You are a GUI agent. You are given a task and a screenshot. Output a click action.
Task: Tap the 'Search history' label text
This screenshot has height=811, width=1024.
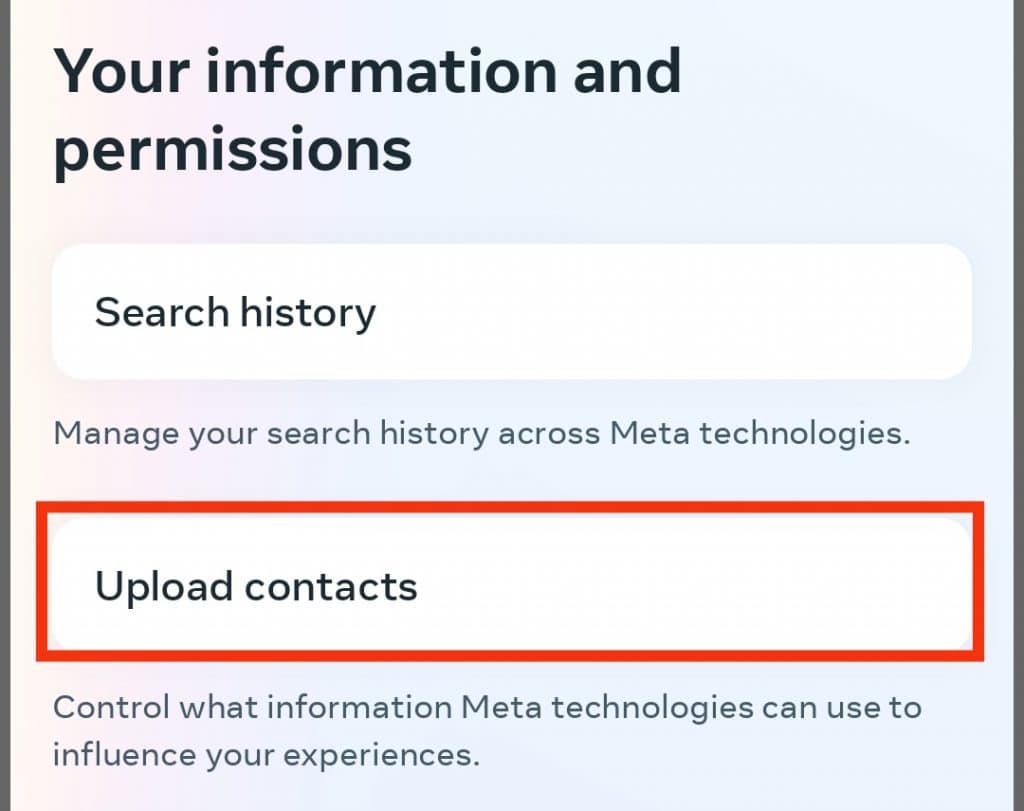click(235, 312)
